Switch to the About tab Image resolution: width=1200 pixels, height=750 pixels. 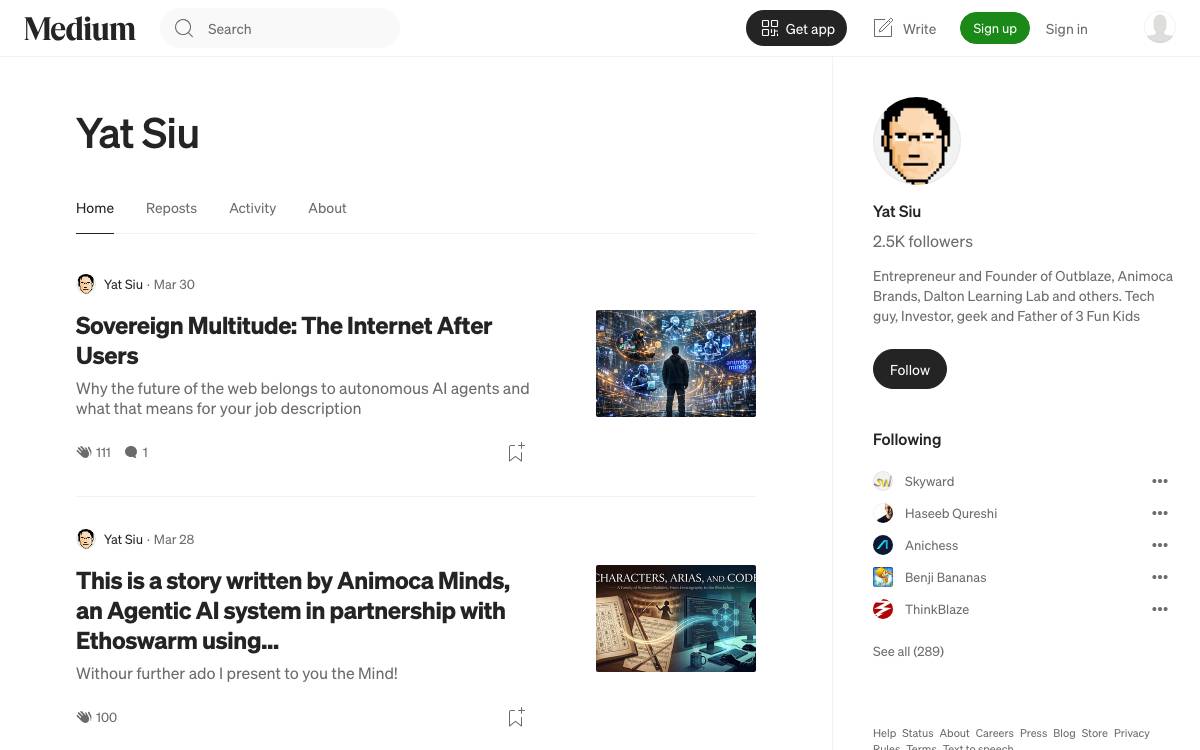tap(327, 208)
